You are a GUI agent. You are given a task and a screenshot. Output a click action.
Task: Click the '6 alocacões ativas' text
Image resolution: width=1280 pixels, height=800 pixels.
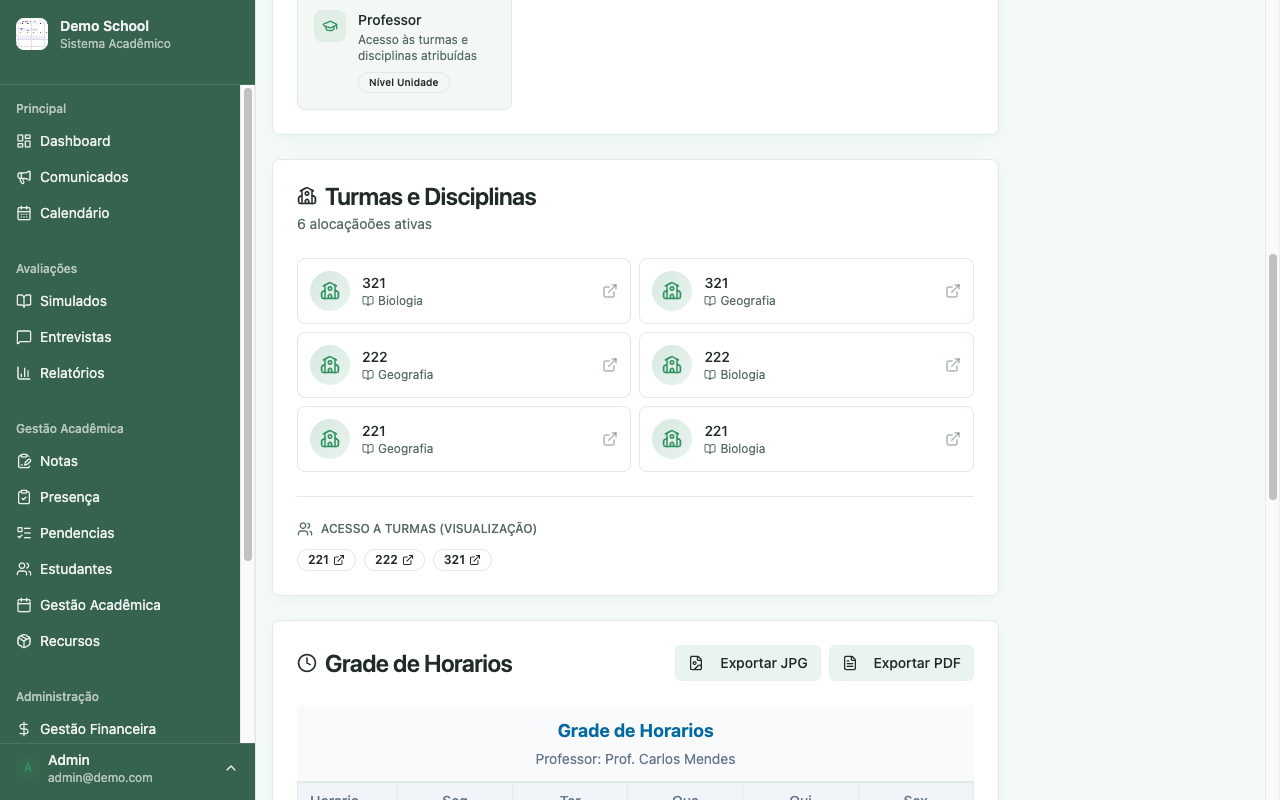coord(364,224)
